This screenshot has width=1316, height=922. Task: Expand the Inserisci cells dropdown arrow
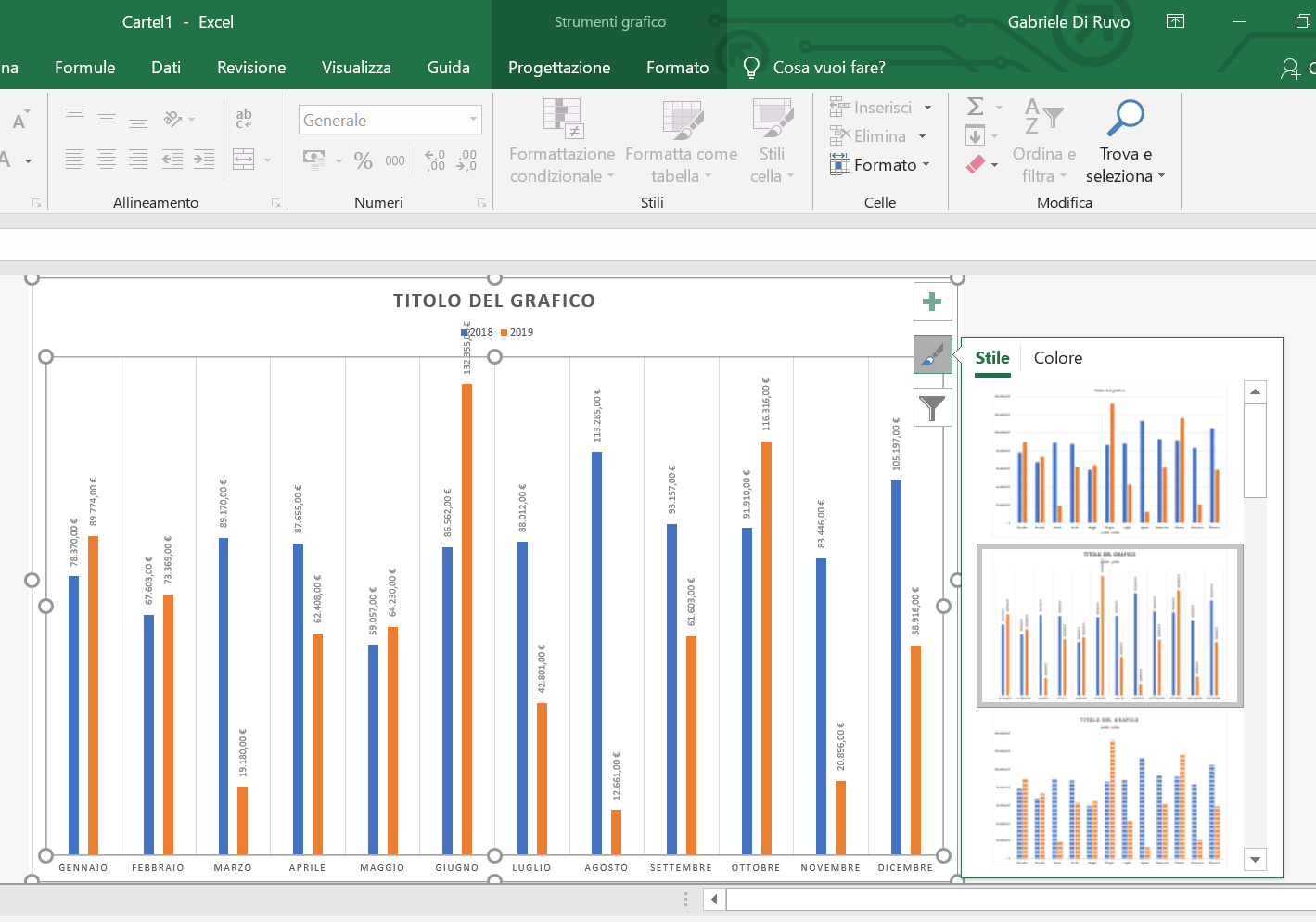(927, 108)
